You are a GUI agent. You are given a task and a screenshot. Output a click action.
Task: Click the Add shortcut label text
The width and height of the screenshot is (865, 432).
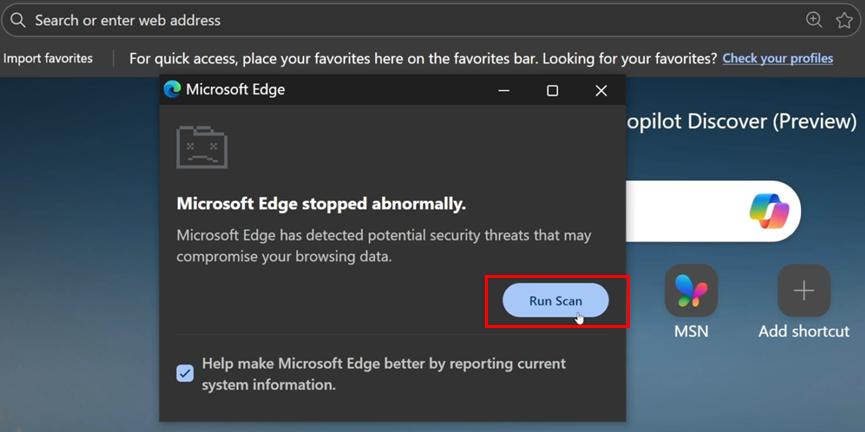804,331
